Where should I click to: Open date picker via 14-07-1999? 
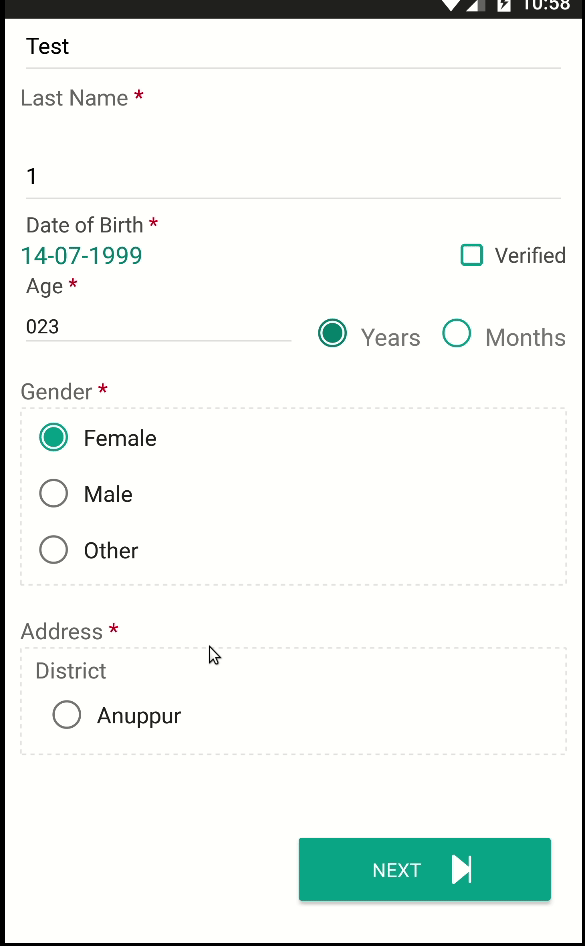click(x=81, y=256)
